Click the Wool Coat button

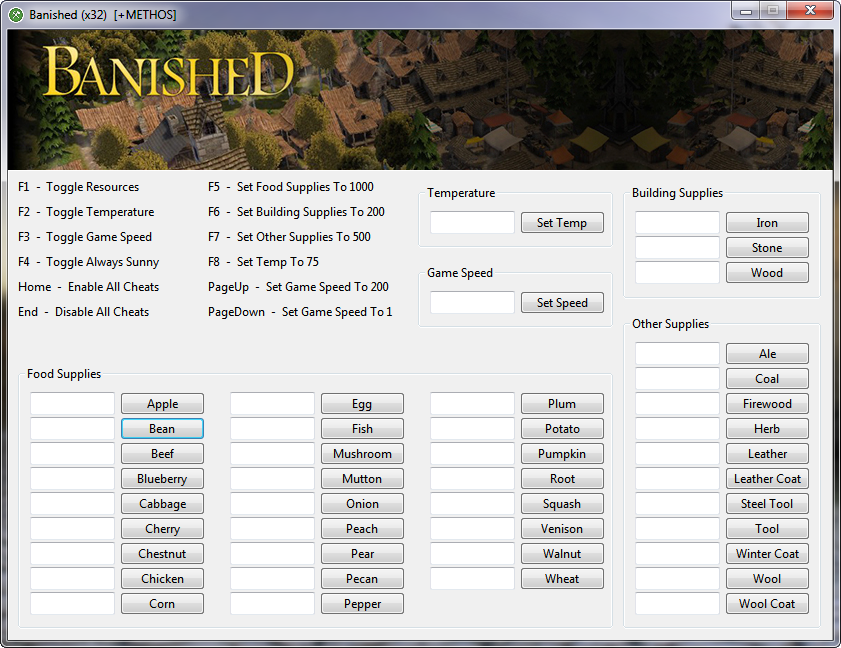coord(767,603)
